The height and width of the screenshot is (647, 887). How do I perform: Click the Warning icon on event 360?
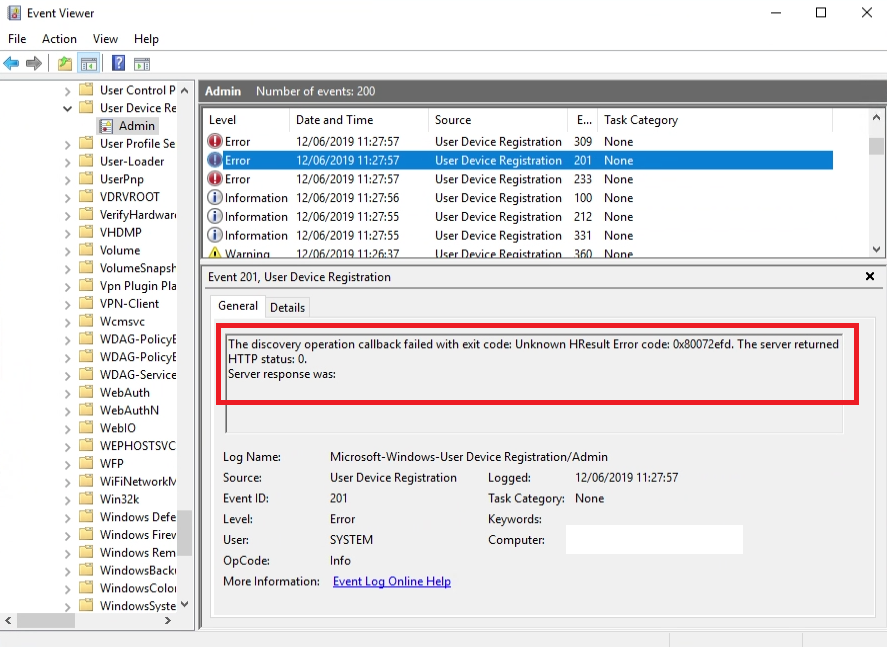214,253
